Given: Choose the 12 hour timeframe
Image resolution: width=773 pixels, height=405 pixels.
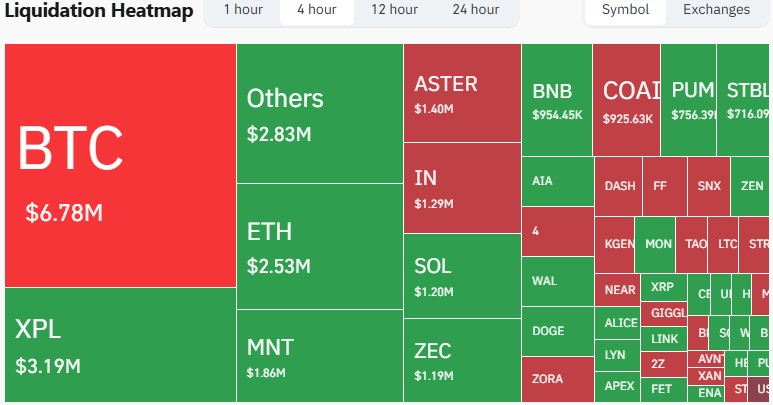Looking at the screenshot, I should coord(394,10).
